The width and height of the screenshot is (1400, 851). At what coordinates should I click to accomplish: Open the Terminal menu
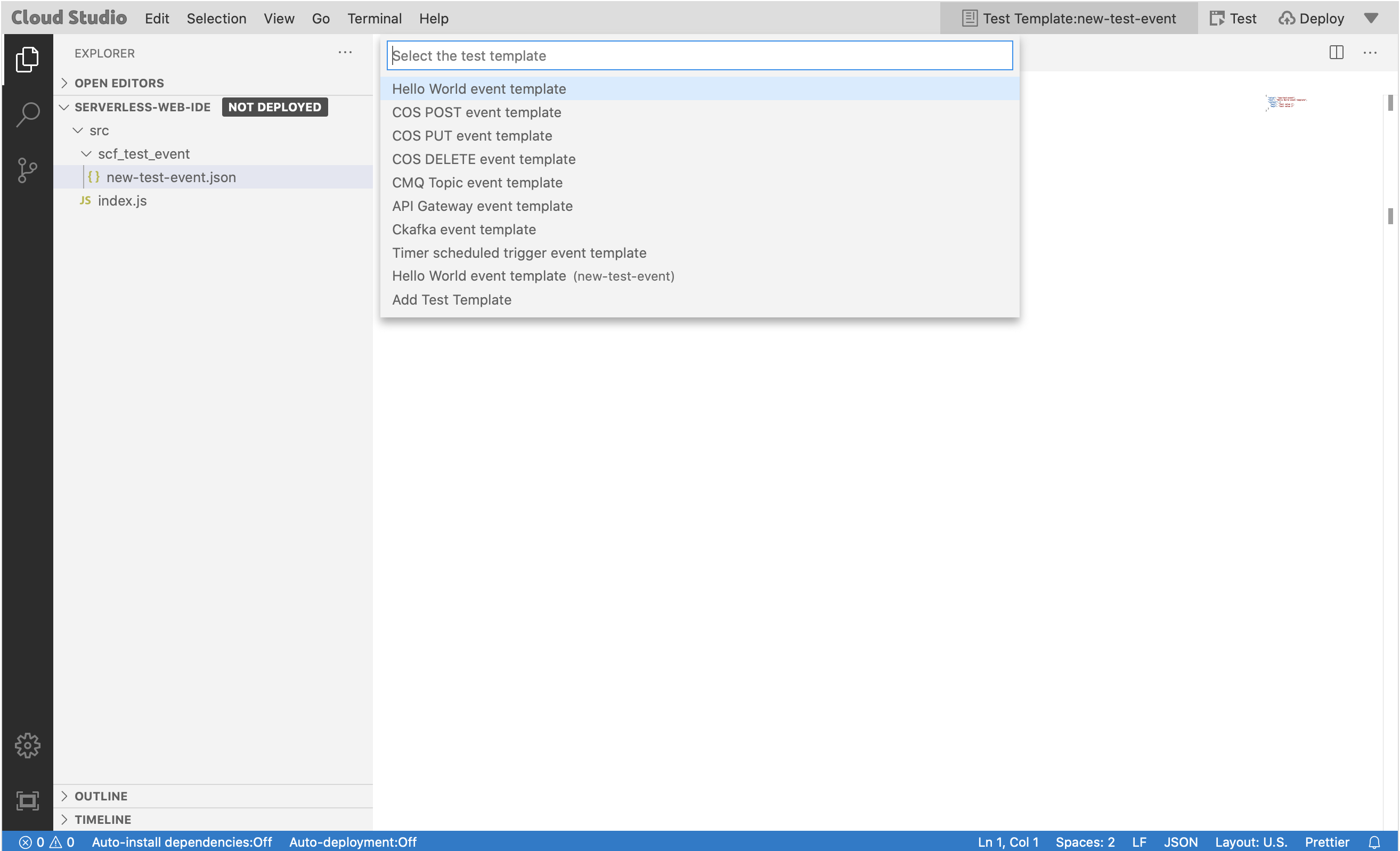click(375, 19)
